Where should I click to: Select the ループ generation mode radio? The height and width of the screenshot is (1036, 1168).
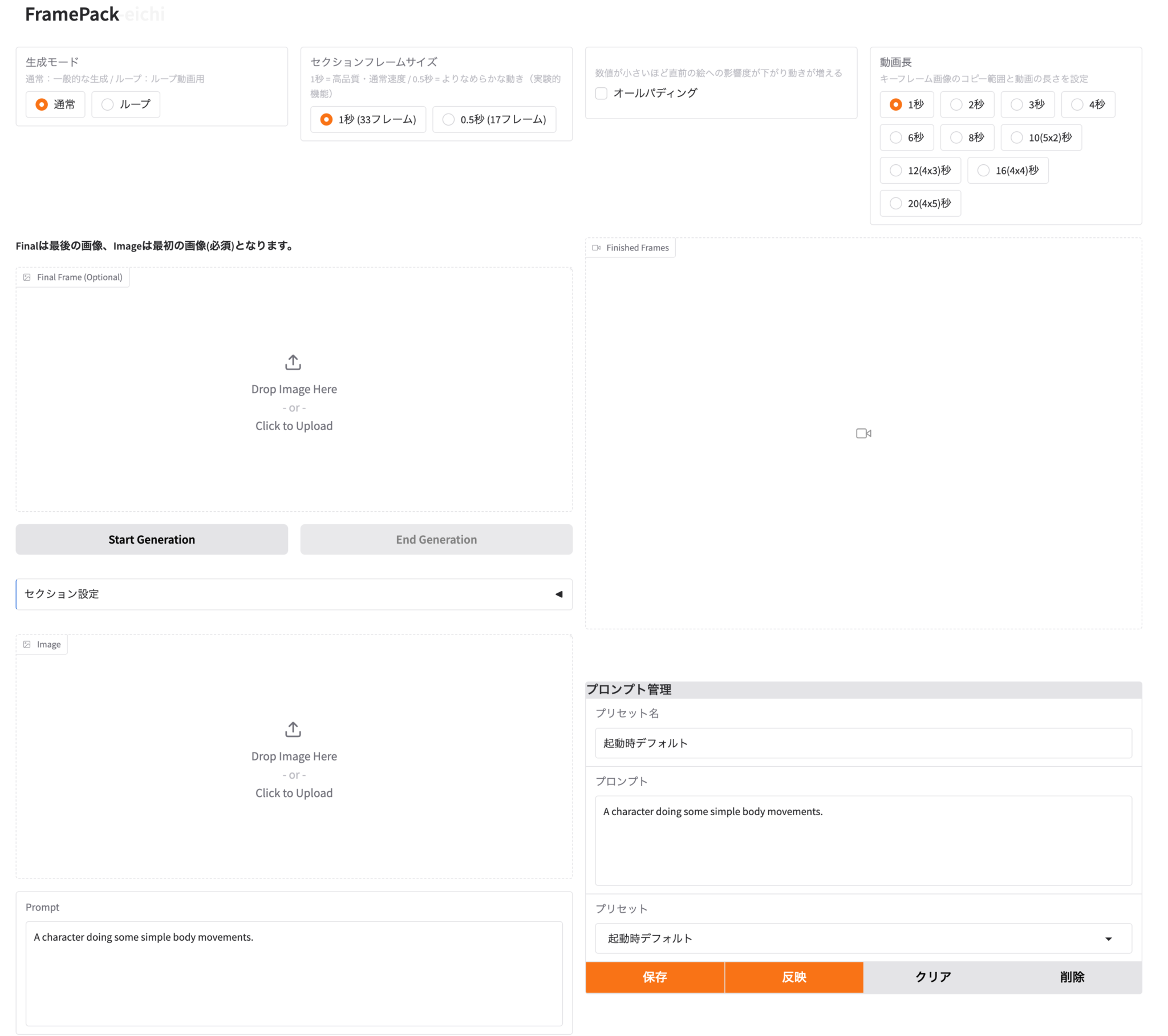pos(107,104)
